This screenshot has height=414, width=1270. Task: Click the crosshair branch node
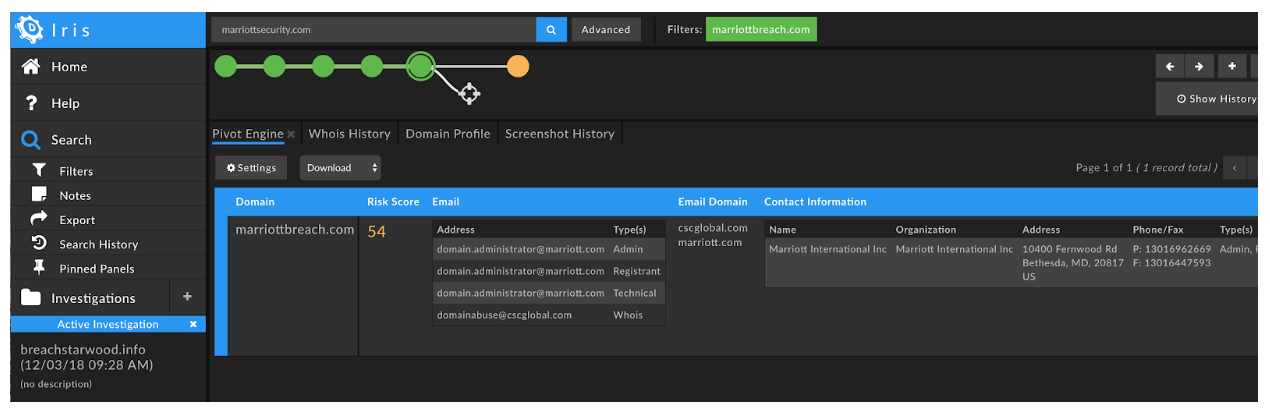469,94
